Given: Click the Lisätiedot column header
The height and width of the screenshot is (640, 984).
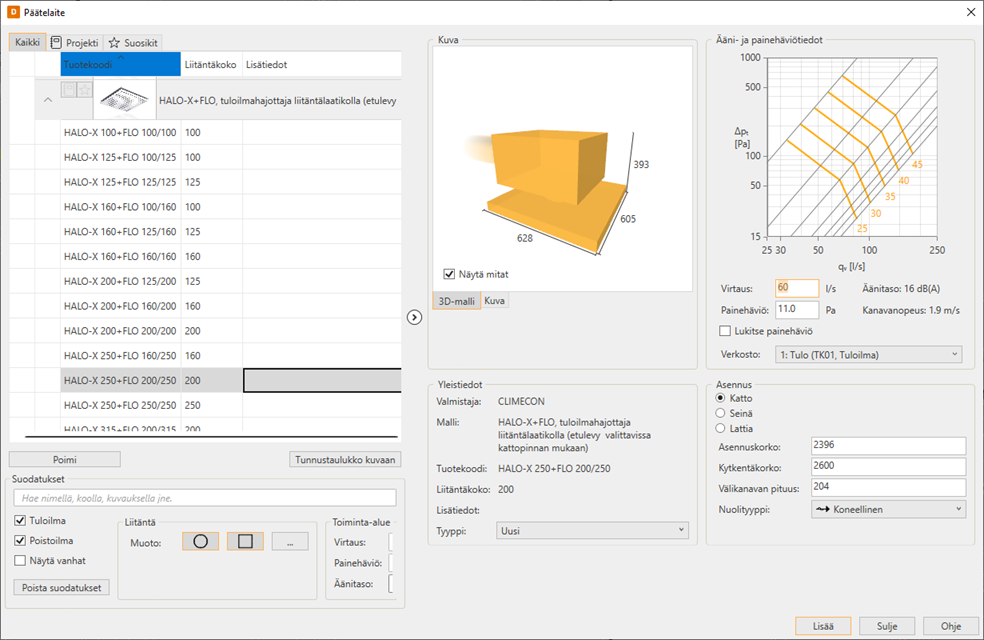Looking at the screenshot, I should pyautogui.click(x=321, y=65).
